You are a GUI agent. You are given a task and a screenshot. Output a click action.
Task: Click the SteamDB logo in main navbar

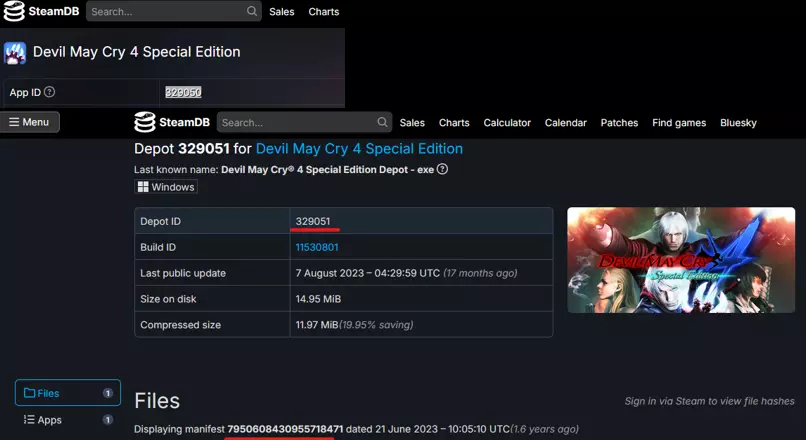(x=172, y=122)
